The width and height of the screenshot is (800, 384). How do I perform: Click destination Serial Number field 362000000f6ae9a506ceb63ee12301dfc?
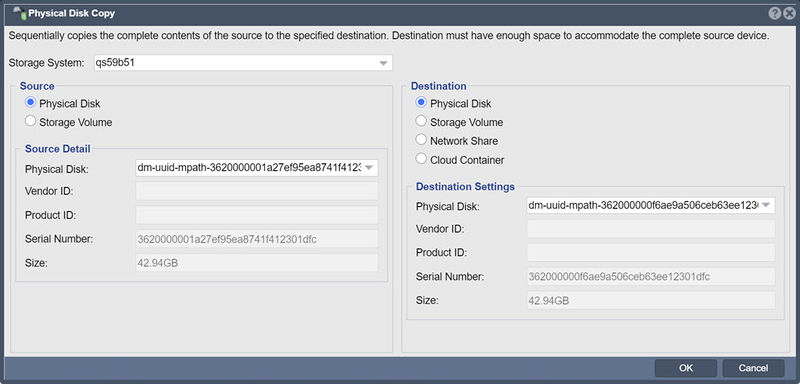coord(651,276)
